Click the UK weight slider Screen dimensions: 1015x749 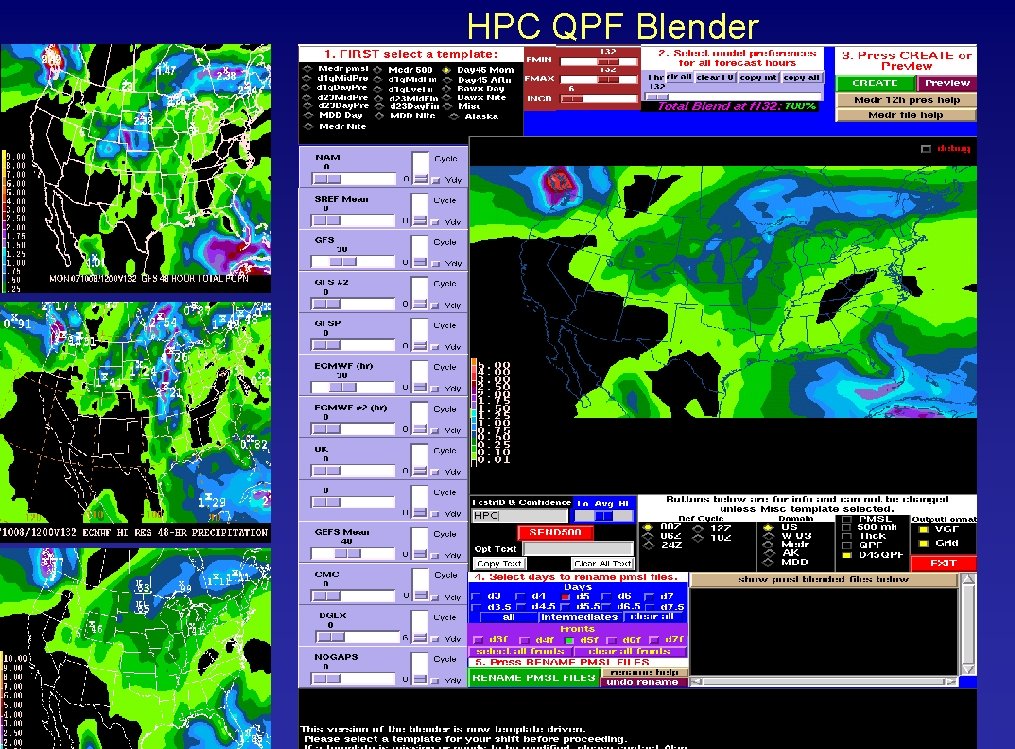pyautogui.click(x=353, y=471)
